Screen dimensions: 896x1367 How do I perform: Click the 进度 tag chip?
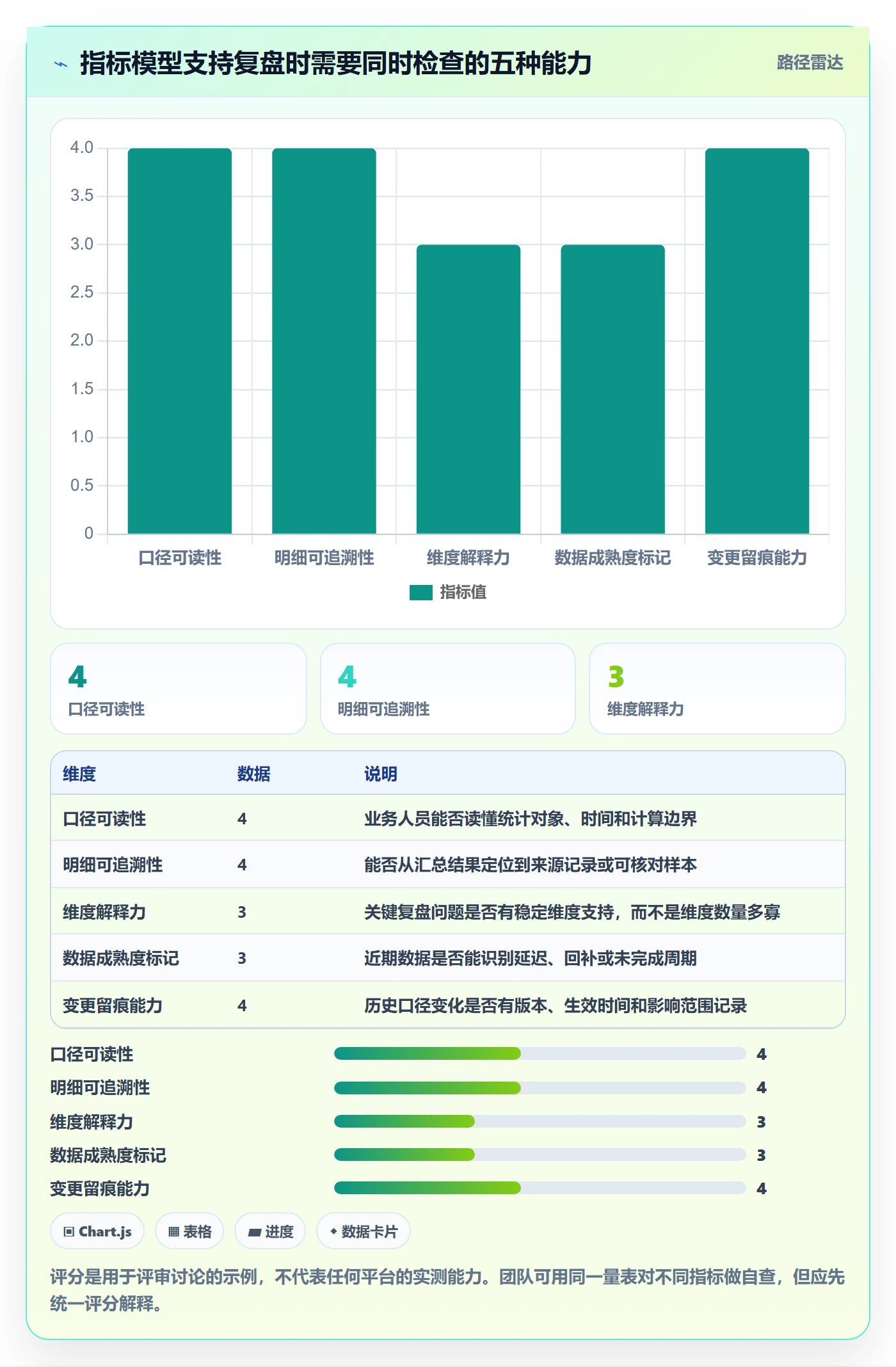270,1231
